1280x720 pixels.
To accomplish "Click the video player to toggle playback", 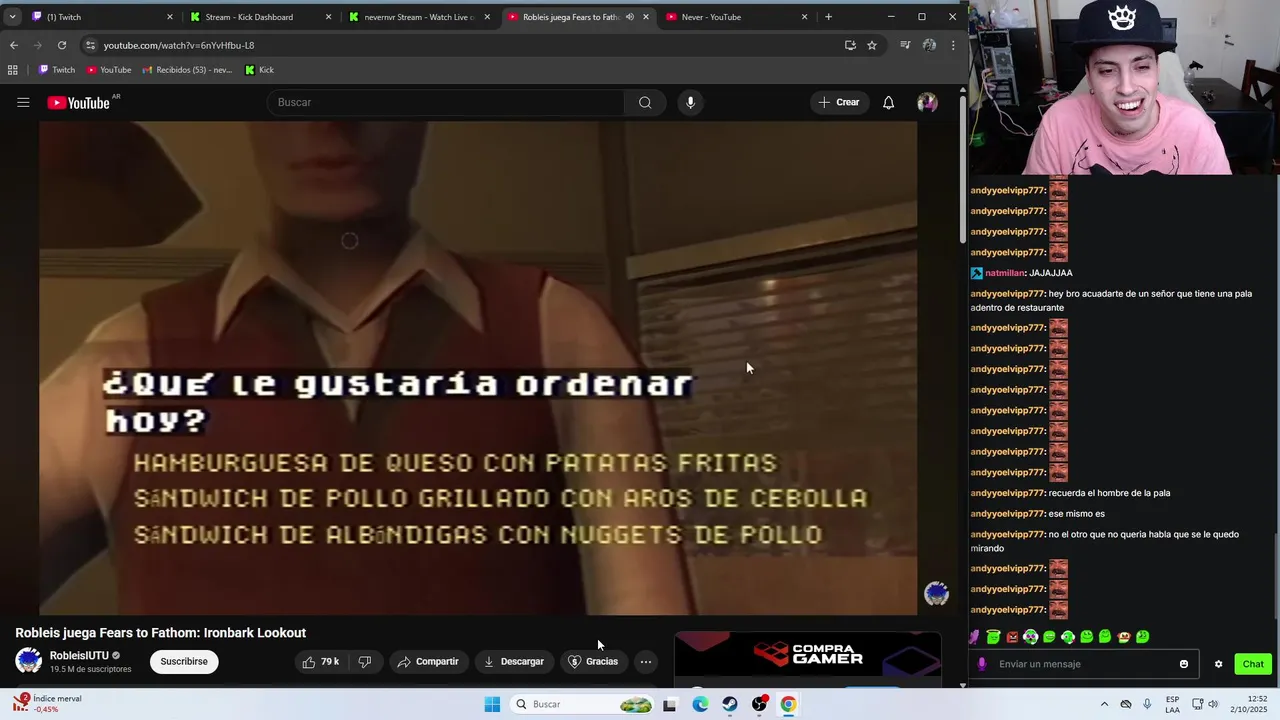I will 478,368.
